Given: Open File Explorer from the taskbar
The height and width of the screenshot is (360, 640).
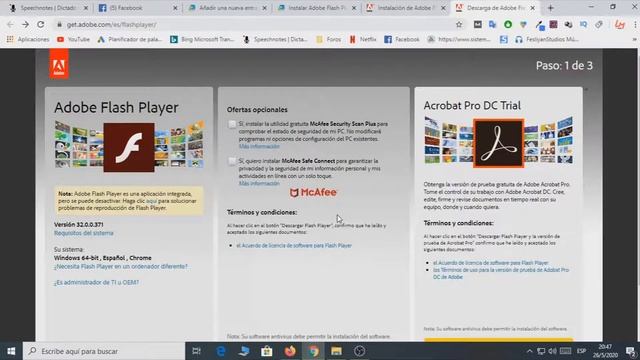Looking at the screenshot, I should (x=336, y=351).
